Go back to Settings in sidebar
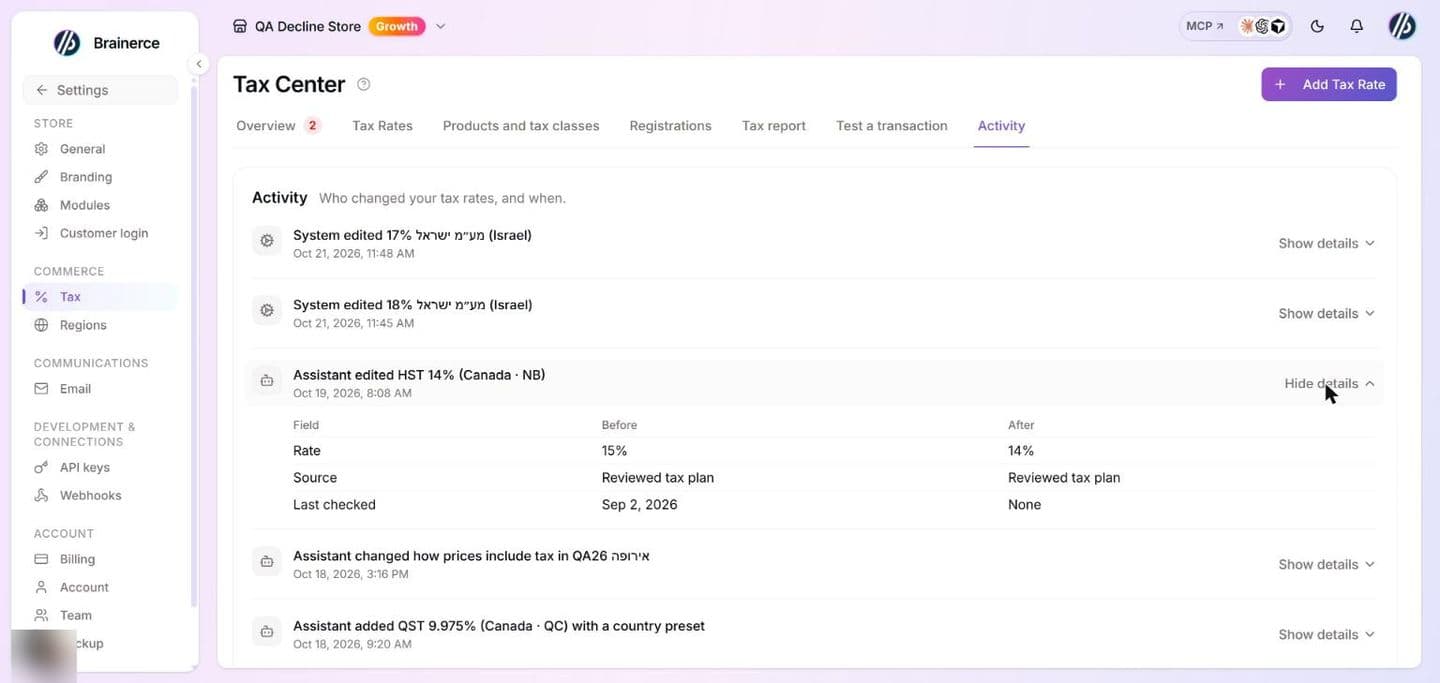 pyautogui.click(x=100, y=90)
